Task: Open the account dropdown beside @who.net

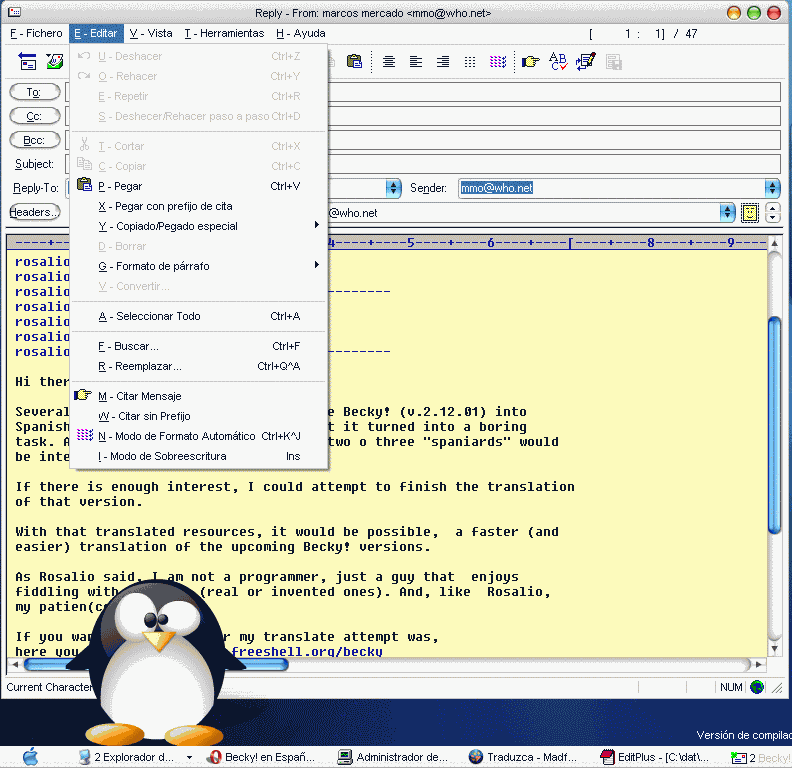Action: click(x=727, y=213)
